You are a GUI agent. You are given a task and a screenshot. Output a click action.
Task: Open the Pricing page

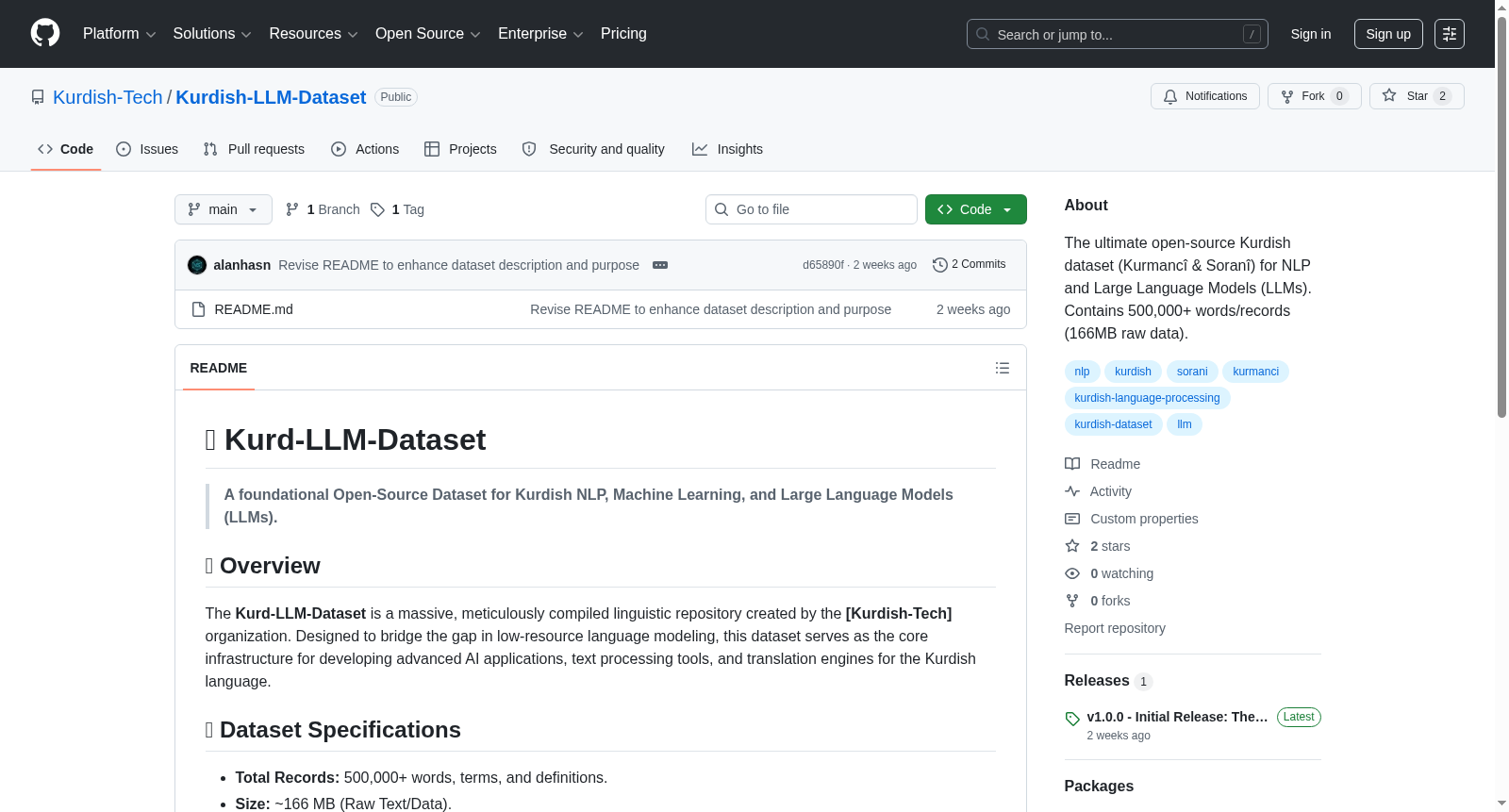pyautogui.click(x=623, y=34)
